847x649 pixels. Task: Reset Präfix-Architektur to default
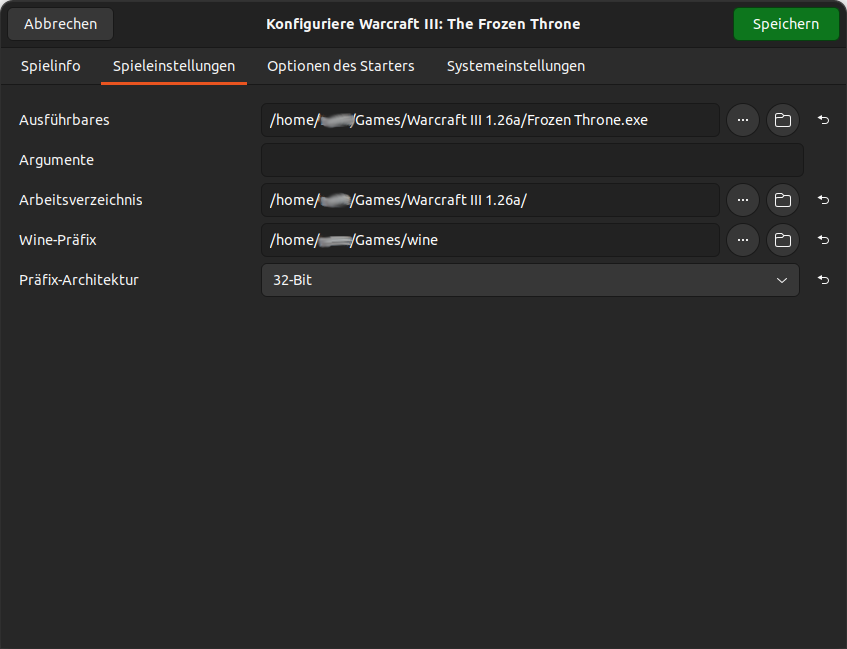[x=823, y=280]
